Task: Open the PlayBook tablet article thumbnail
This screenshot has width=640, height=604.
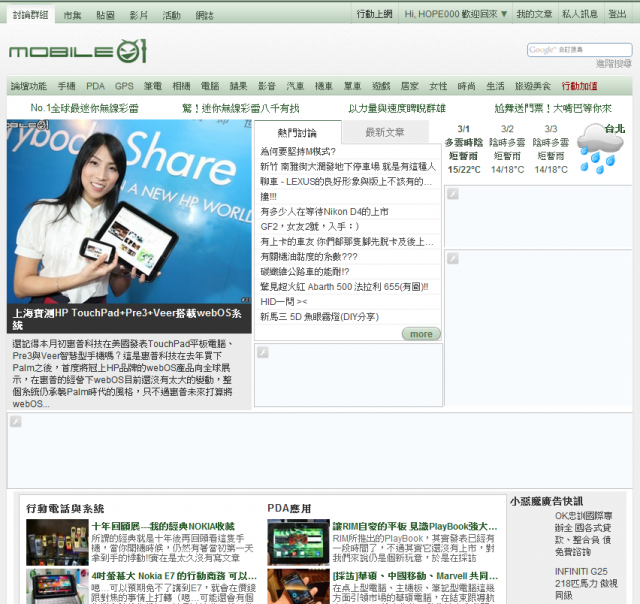Action: tap(298, 542)
